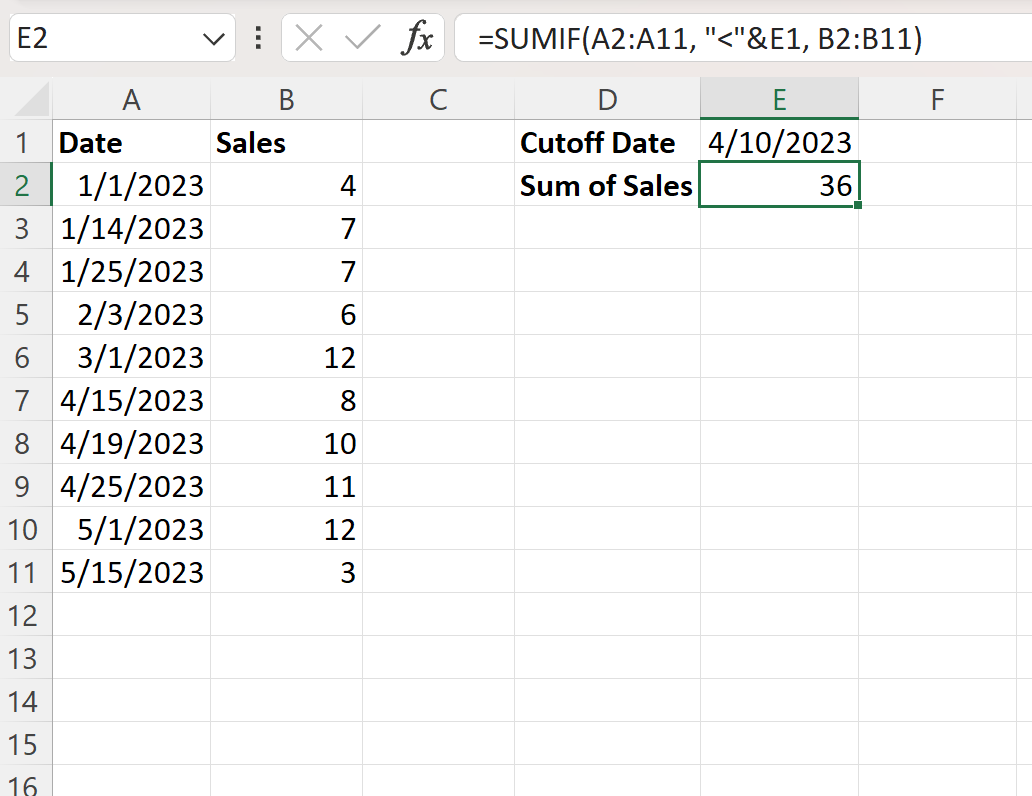The height and width of the screenshot is (796, 1032).
Task: Open the formula bar options dots
Action: tap(259, 38)
